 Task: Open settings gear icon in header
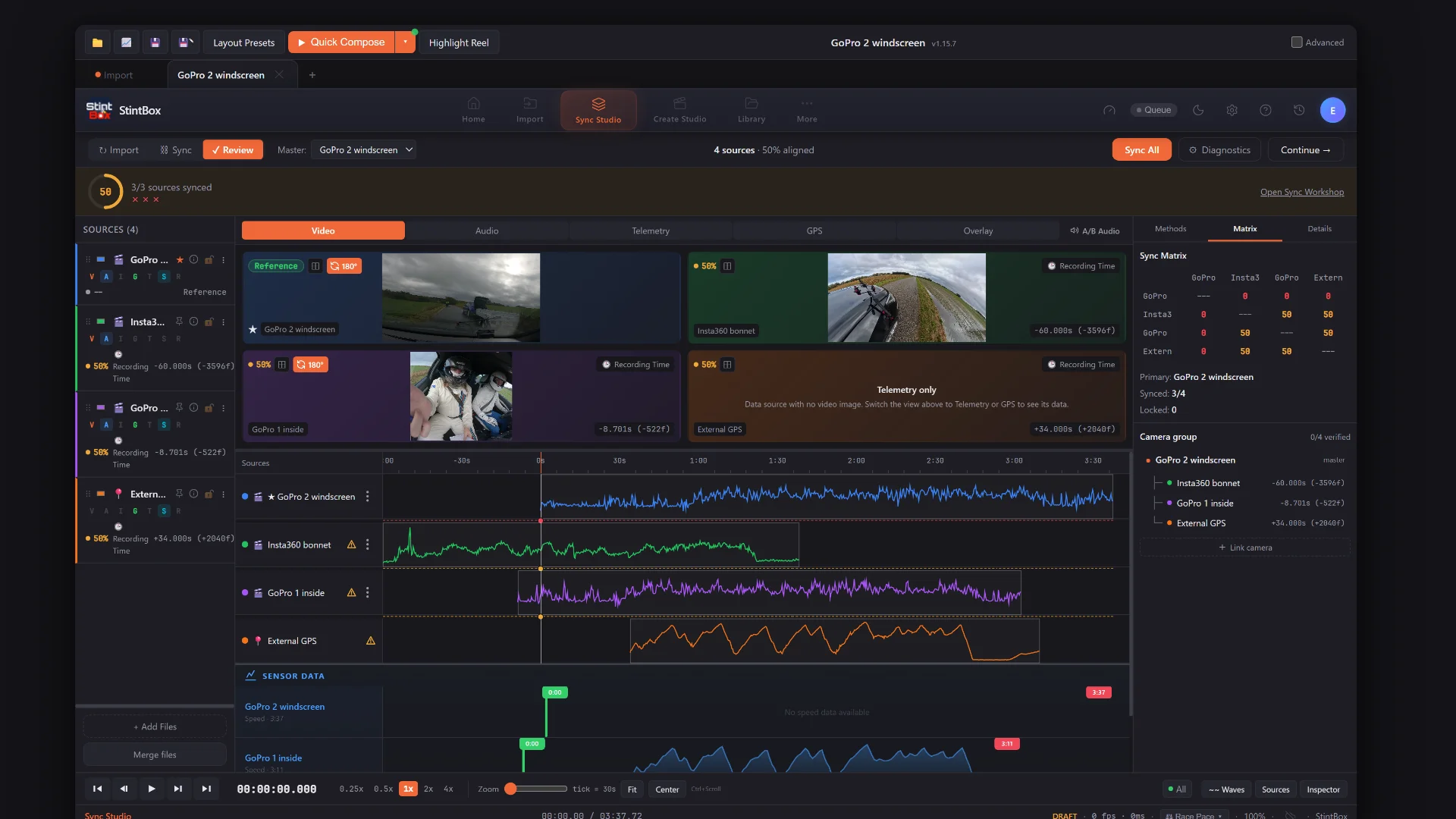[1232, 110]
